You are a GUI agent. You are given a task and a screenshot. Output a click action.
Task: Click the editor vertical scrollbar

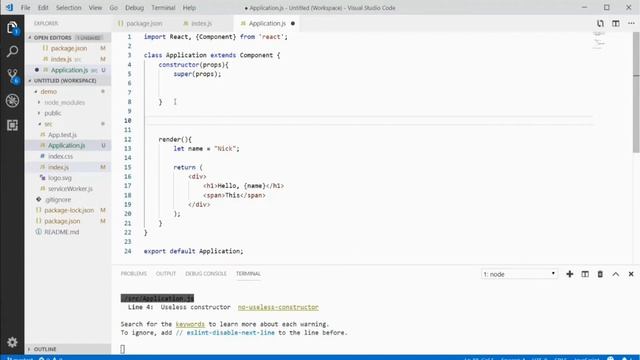(x=636, y=92)
